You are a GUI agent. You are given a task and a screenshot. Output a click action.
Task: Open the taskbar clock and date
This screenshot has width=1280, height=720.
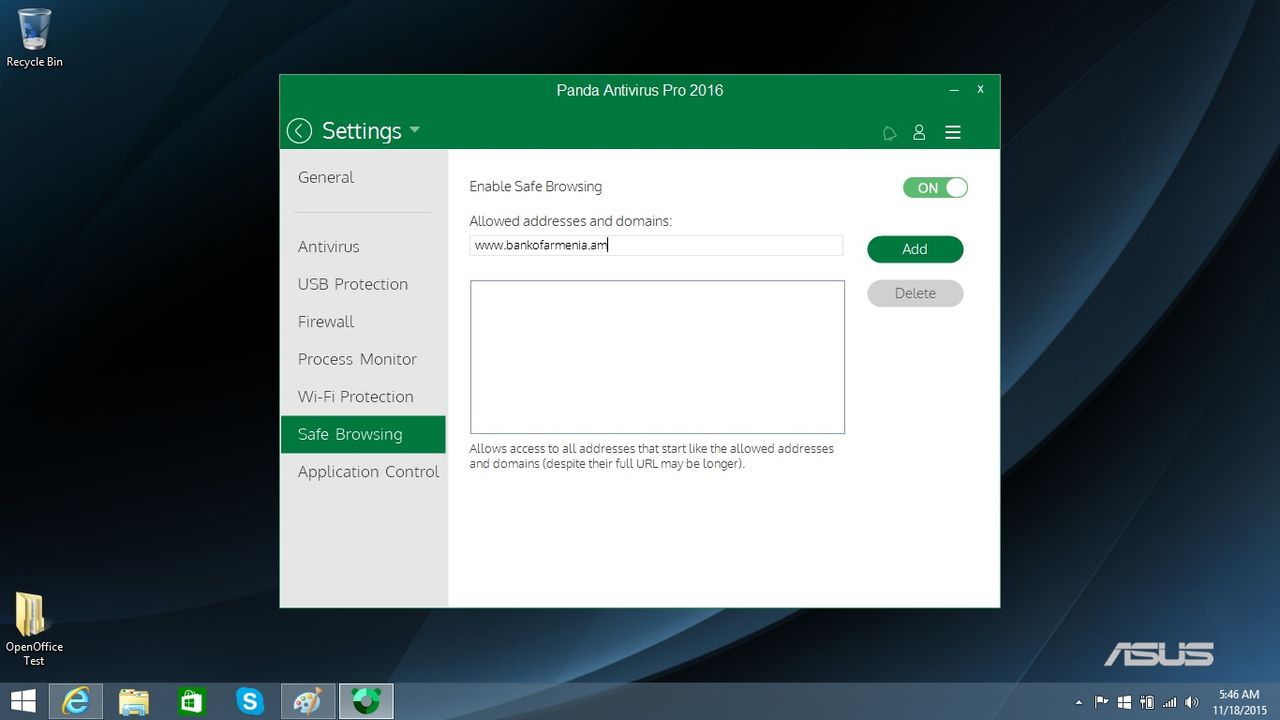[1239, 702]
